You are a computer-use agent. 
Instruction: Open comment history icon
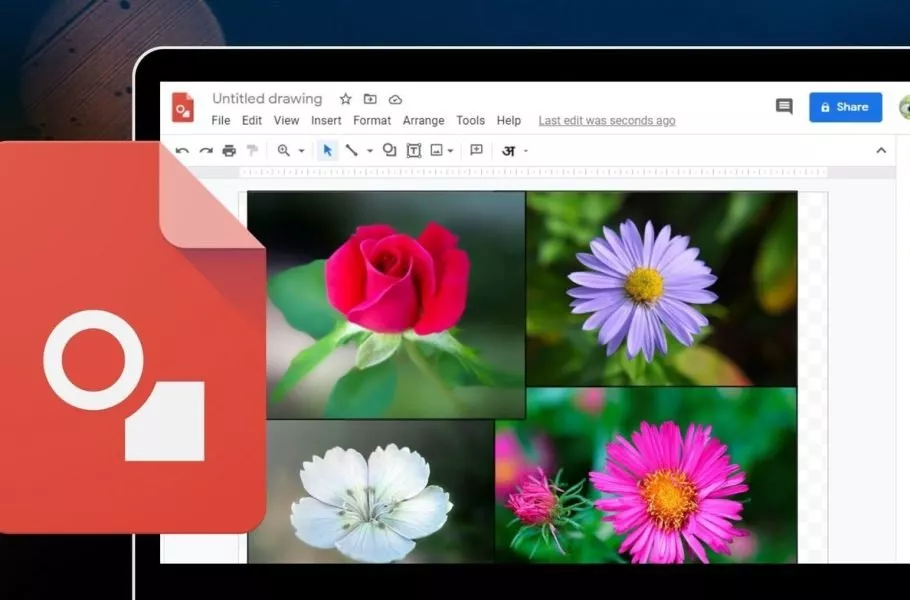point(784,106)
